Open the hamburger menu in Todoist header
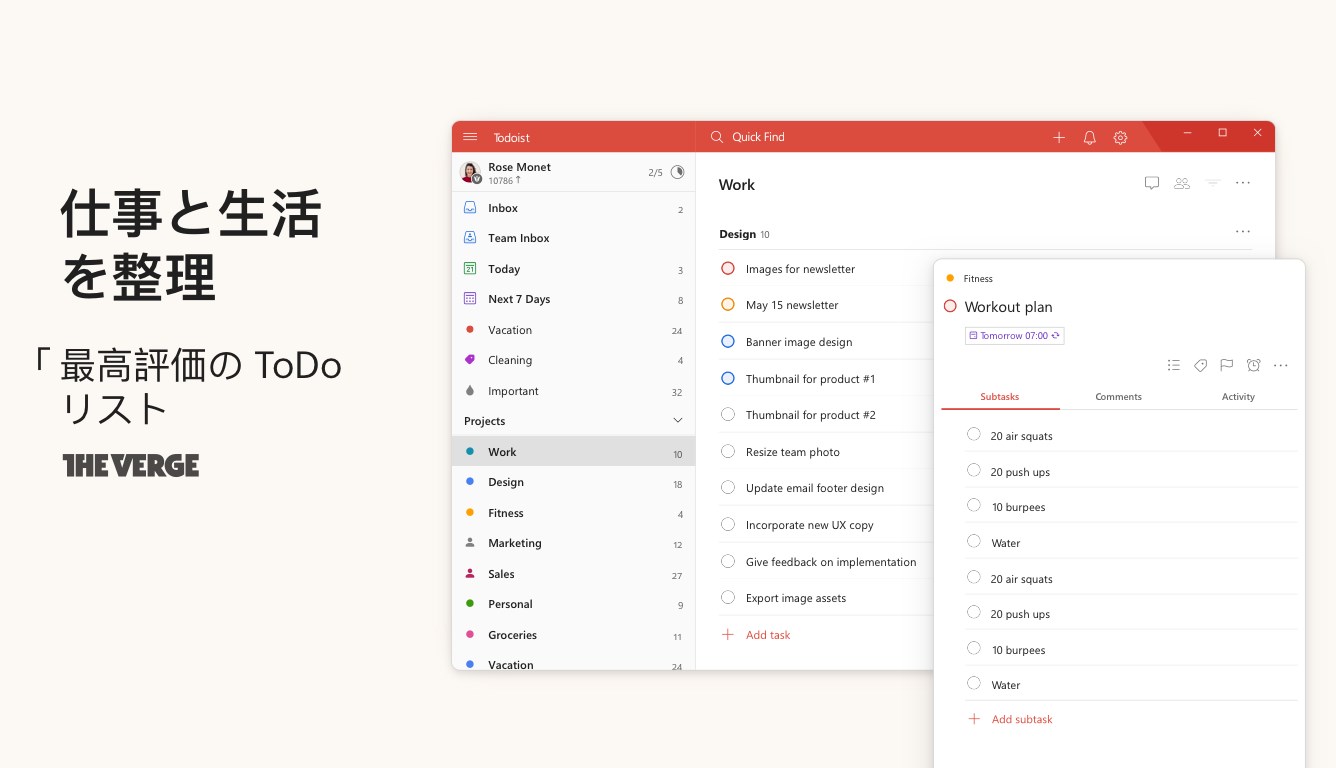The height and width of the screenshot is (768, 1336). (470, 137)
